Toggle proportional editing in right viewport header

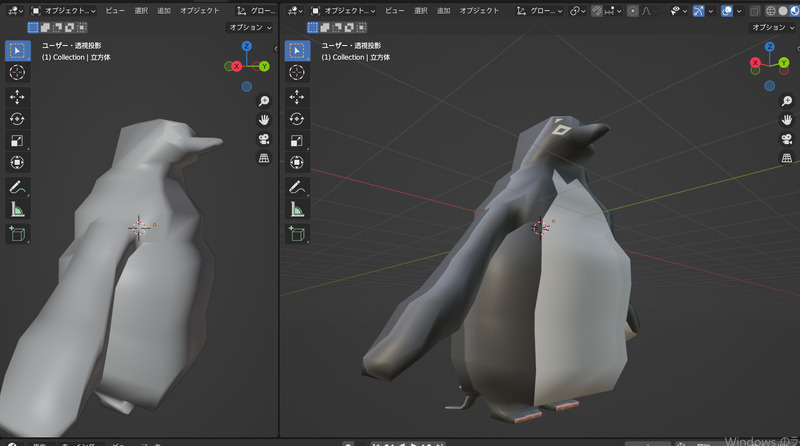point(633,11)
